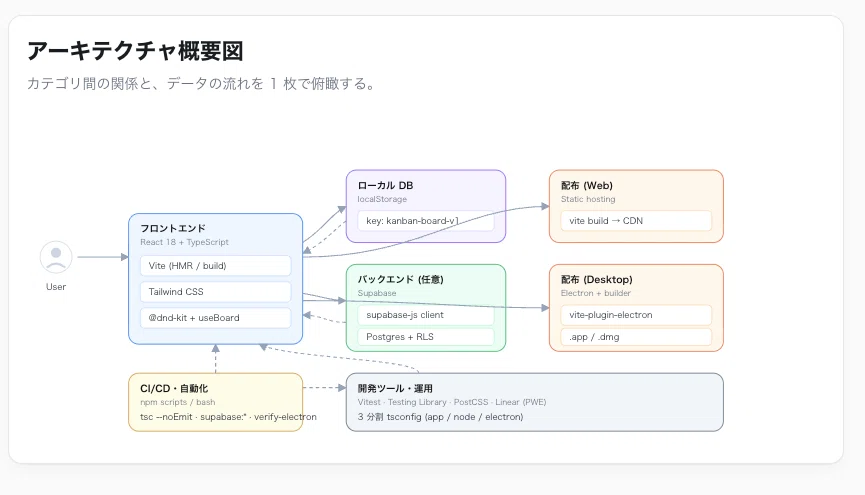This screenshot has width=865, height=495.
Task: Click the 'localStorage' subtitle
Action: (x=382, y=199)
